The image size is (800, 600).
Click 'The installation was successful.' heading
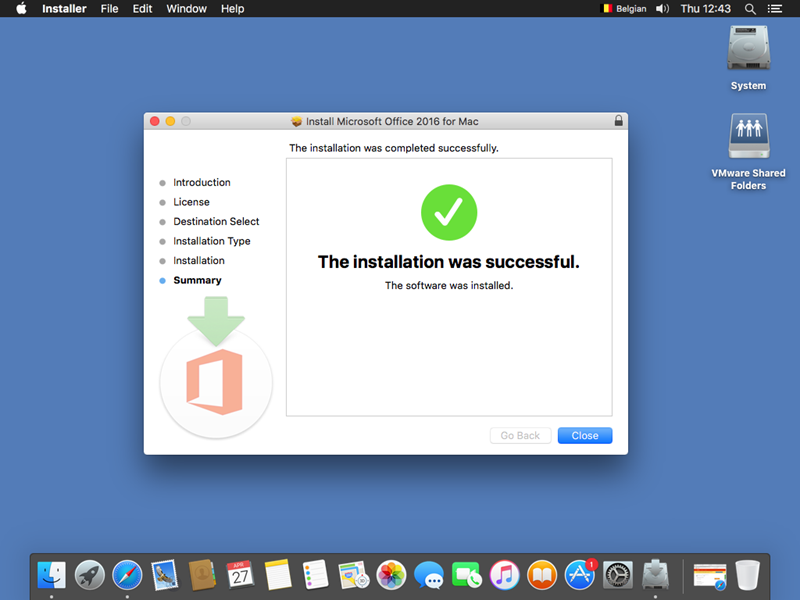449,262
